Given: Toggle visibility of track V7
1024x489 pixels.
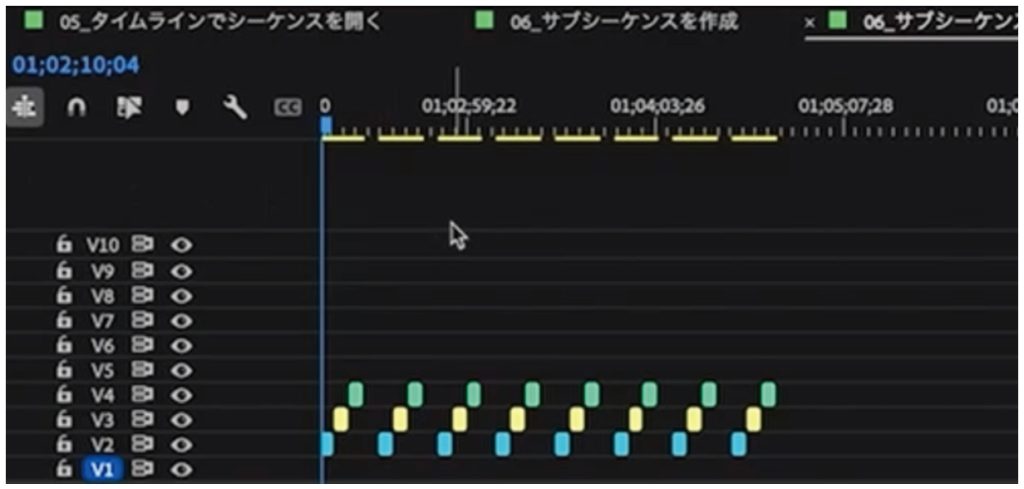Looking at the screenshot, I should pos(183,320).
